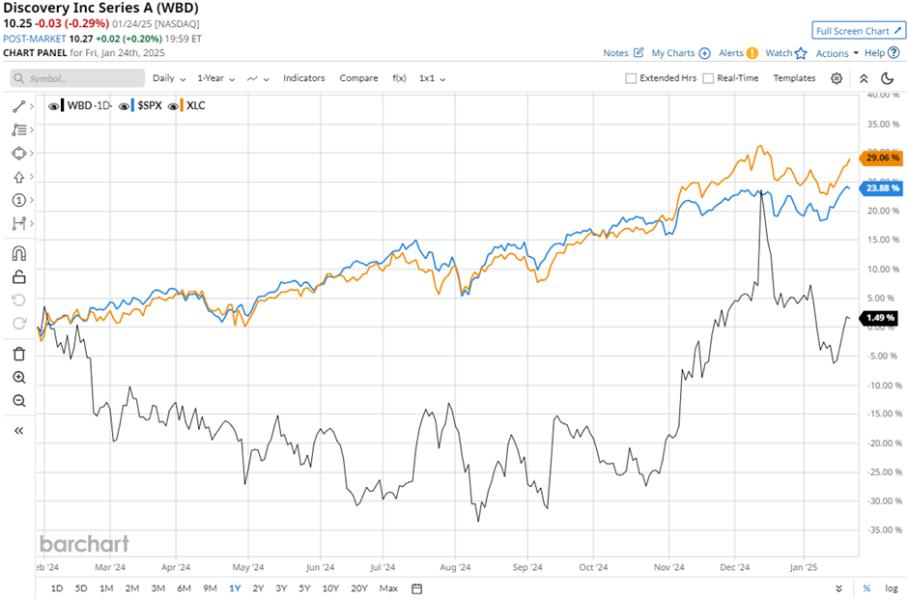The height and width of the screenshot is (600, 908).
Task: Select the arrow marker tool
Action: (19, 177)
